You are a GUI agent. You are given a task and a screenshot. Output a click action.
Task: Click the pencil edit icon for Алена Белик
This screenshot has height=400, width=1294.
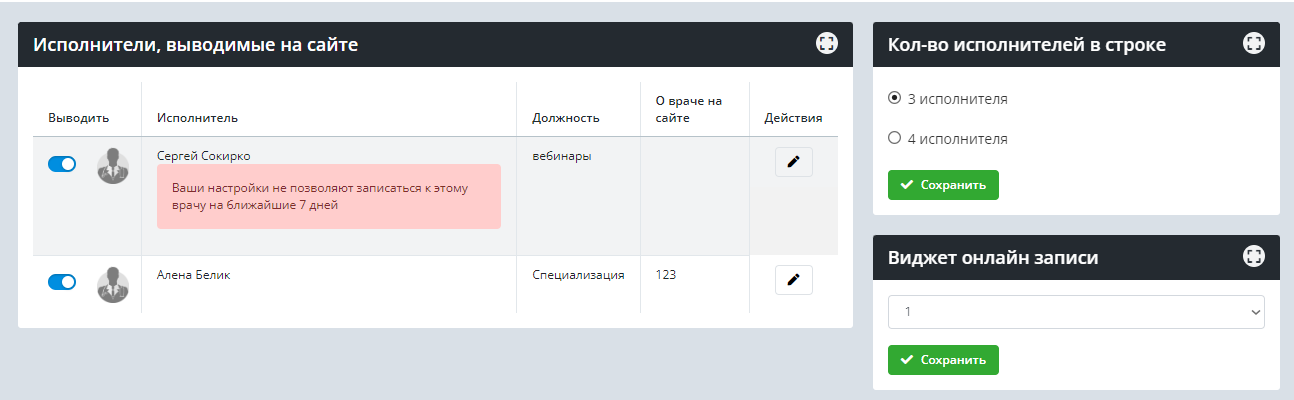(x=793, y=280)
